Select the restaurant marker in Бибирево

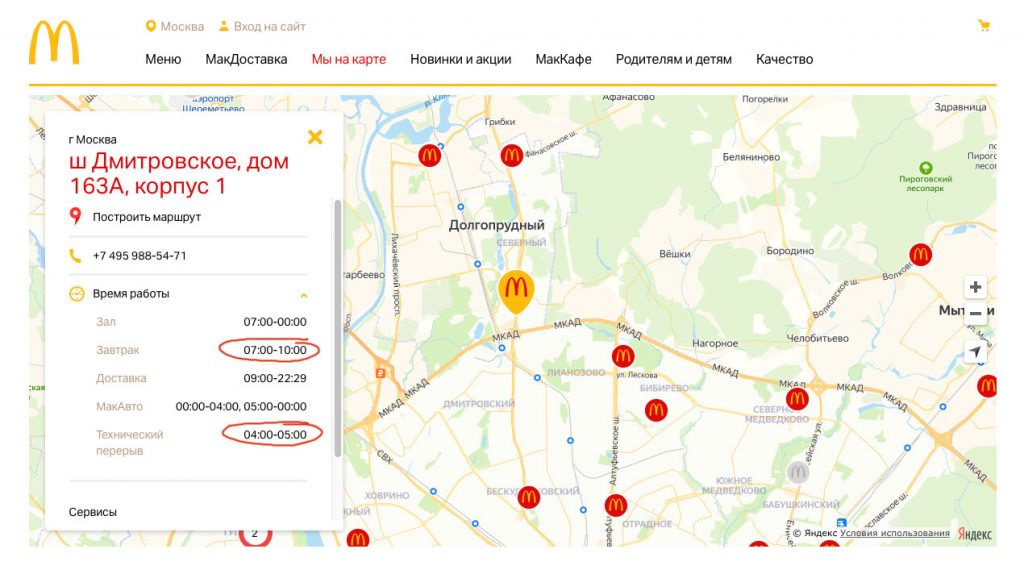(656, 410)
